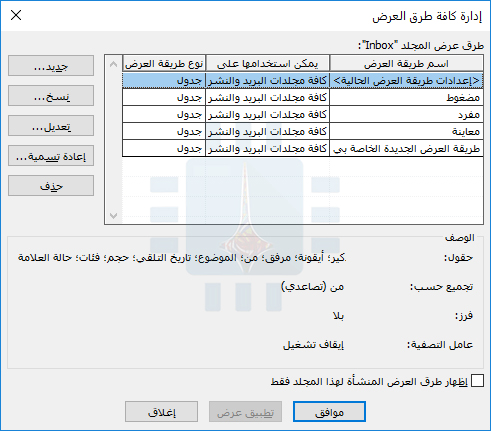The image size is (491, 431).
Task: Select طريقة العرض الجديدة الخاصة بي row
Action: click(303, 148)
